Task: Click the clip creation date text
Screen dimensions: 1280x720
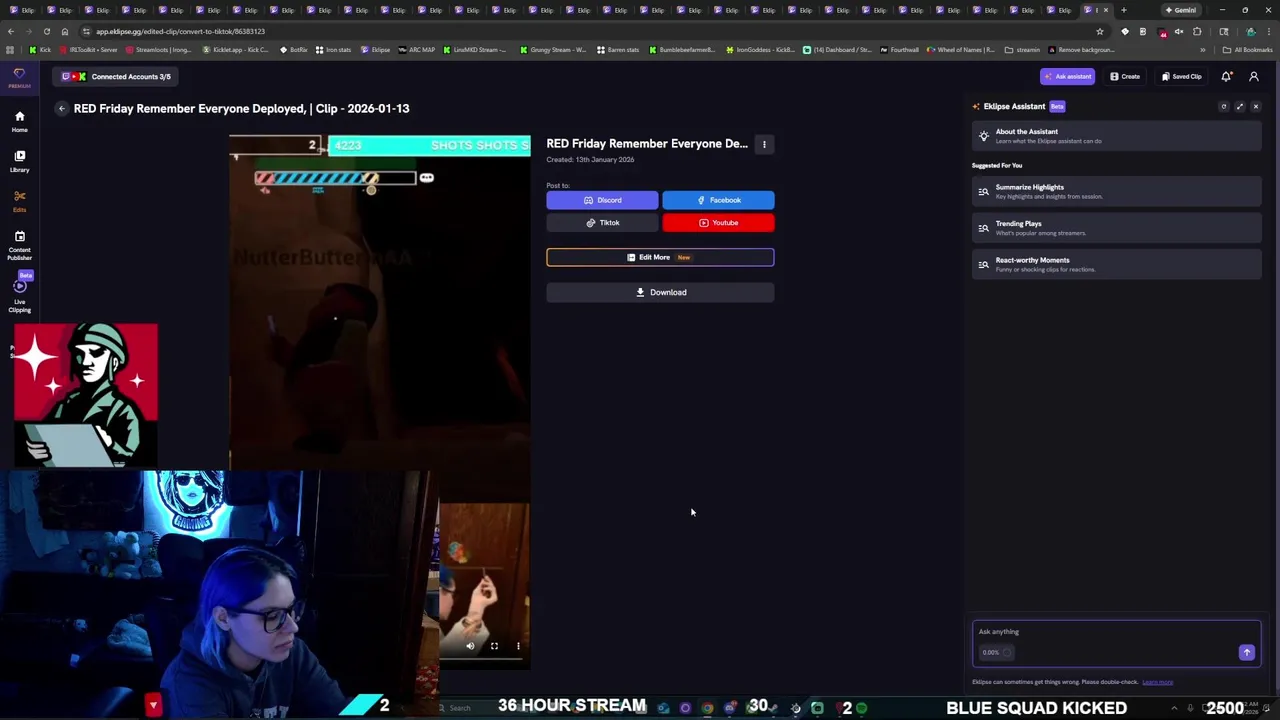Action: [590, 159]
